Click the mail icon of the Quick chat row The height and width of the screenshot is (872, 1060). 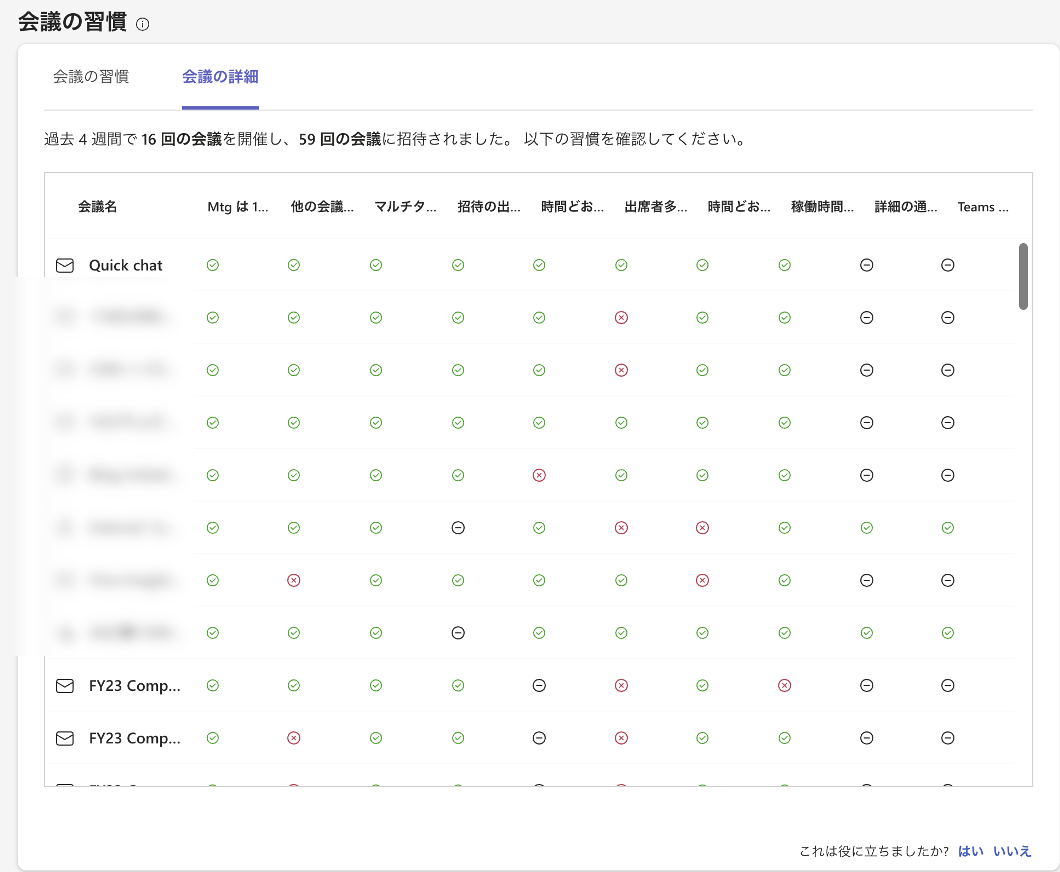(x=65, y=266)
